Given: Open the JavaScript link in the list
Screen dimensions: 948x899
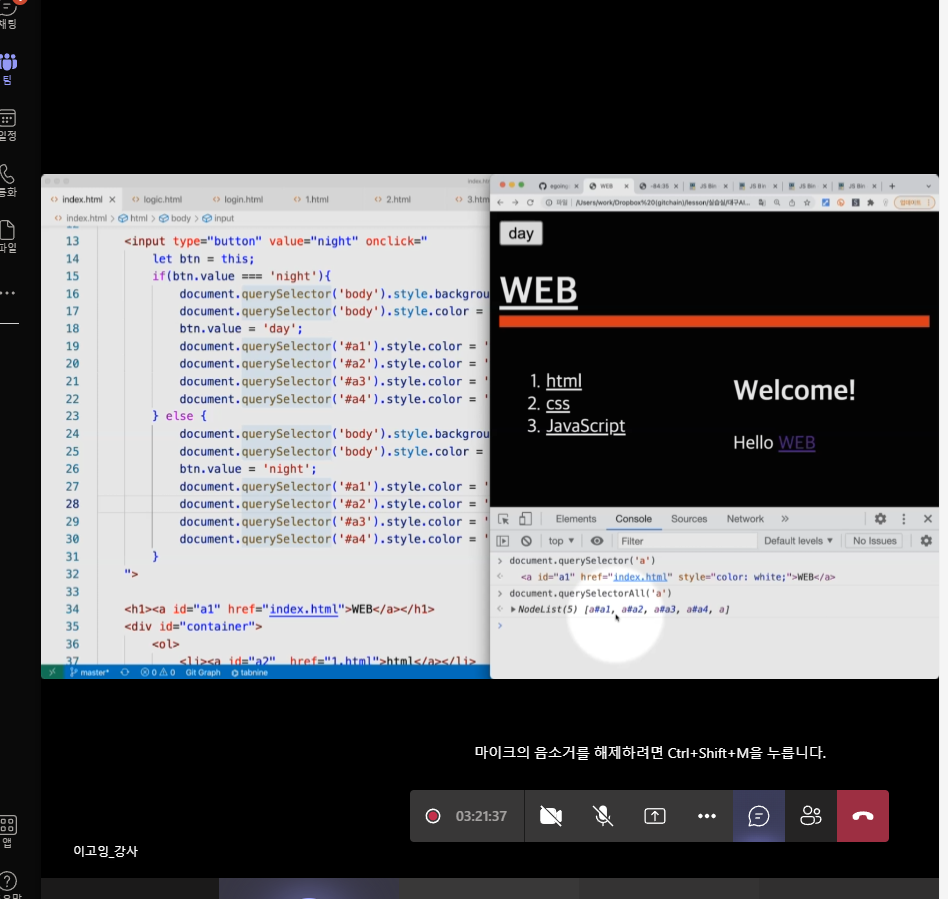Looking at the screenshot, I should pyautogui.click(x=585, y=426).
